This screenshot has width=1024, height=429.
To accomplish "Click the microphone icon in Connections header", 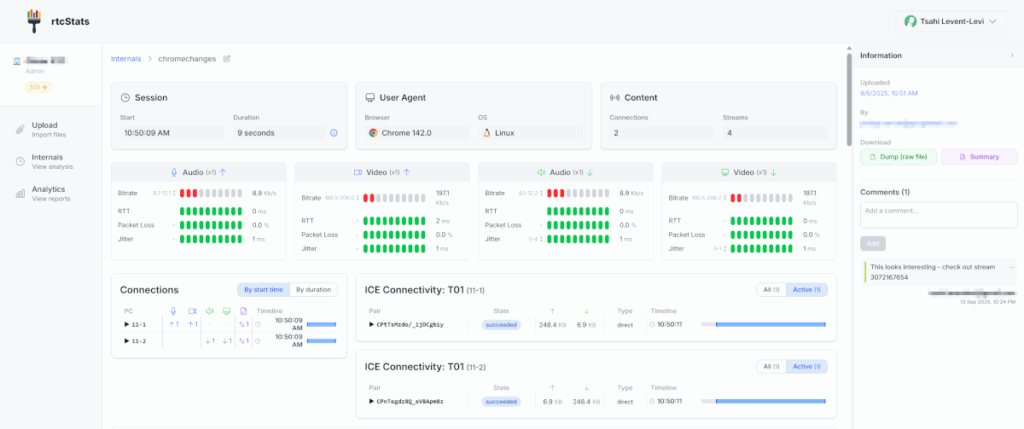I will tap(173, 311).
